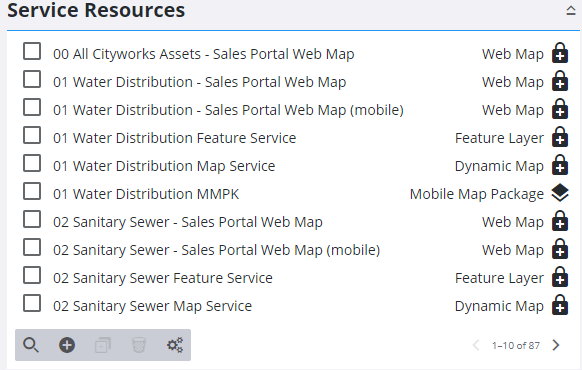
Task: Go to previous page of results
Action: 476,345
